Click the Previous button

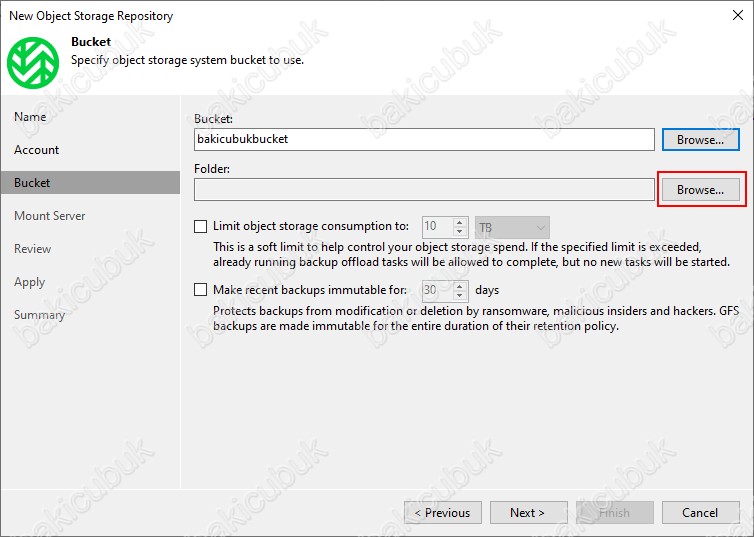(x=442, y=512)
